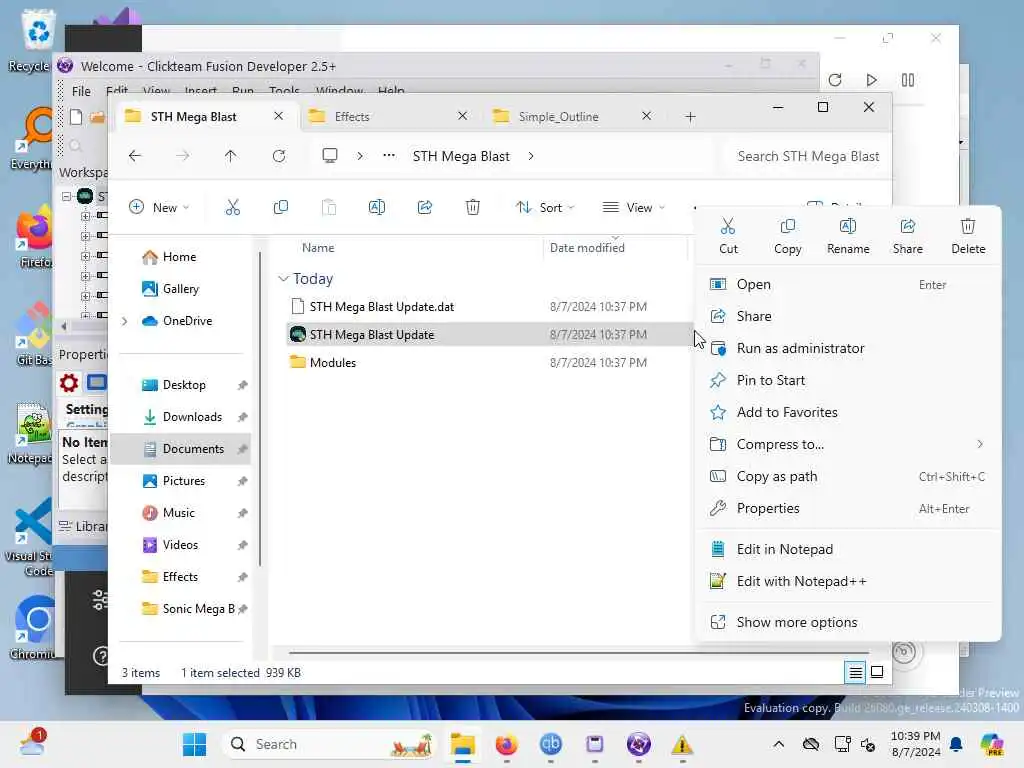Viewport: 1024px width, 768px height.
Task: Click reload icon in background window
Action: 835,80
